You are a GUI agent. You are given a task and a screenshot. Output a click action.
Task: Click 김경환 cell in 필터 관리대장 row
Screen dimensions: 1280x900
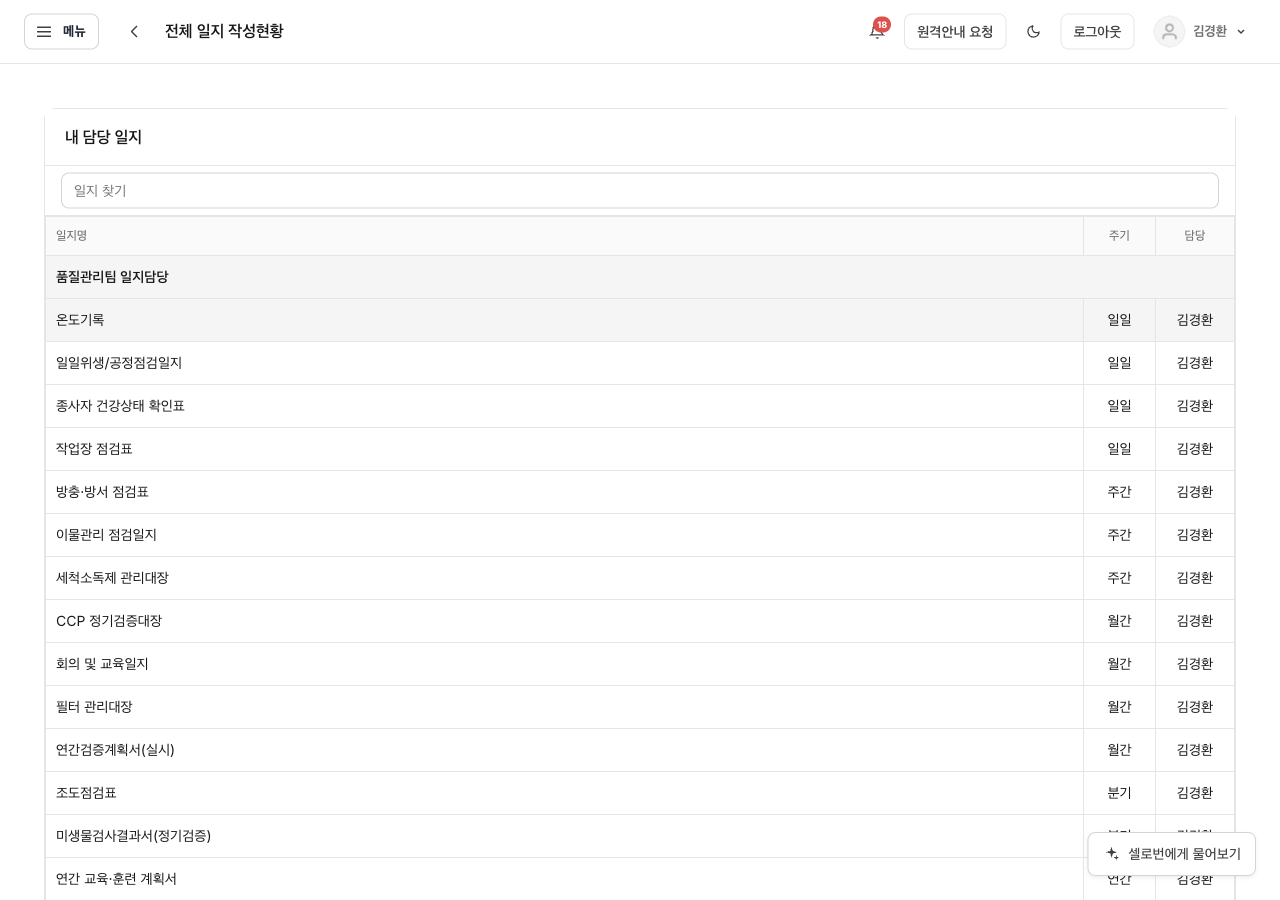1195,707
